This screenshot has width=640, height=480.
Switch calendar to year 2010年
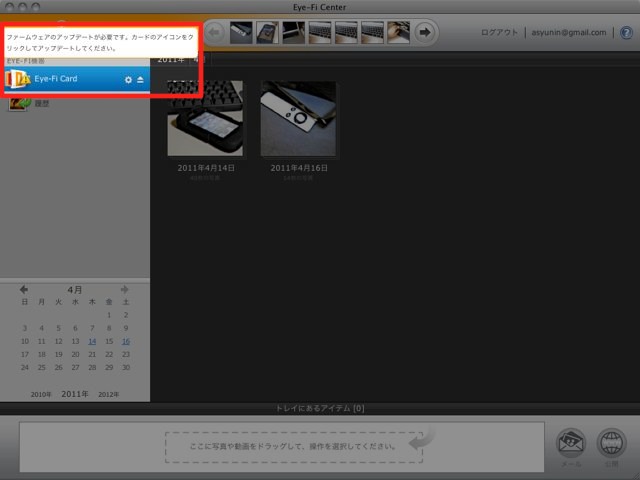tap(41, 394)
